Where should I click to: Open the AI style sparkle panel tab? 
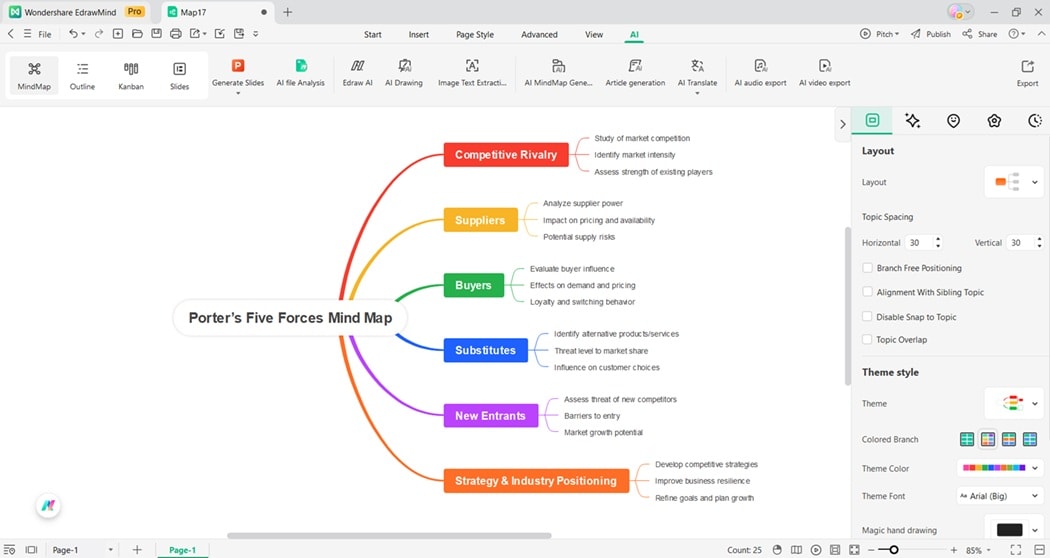point(912,121)
